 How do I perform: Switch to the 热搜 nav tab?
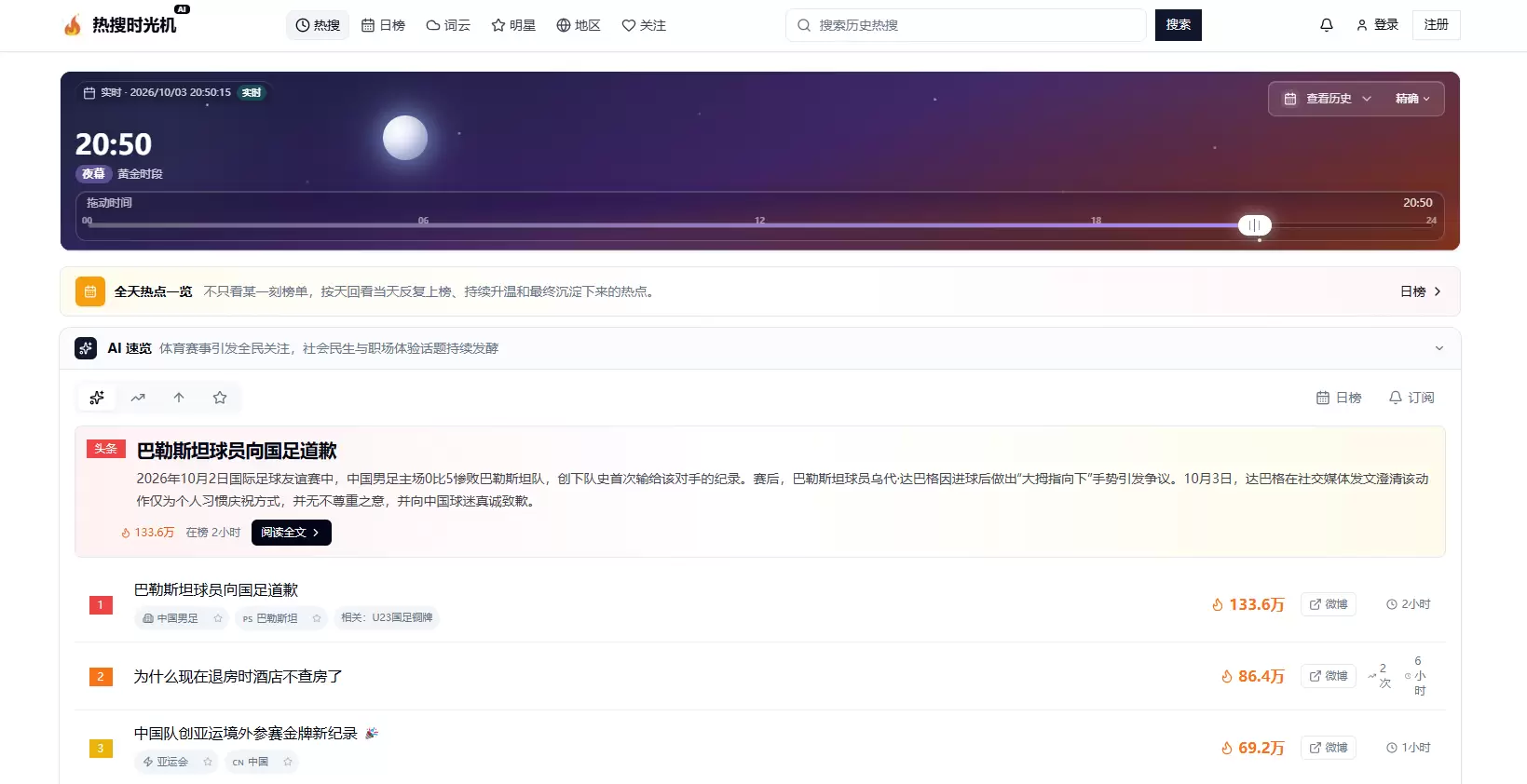pos(318,25)
